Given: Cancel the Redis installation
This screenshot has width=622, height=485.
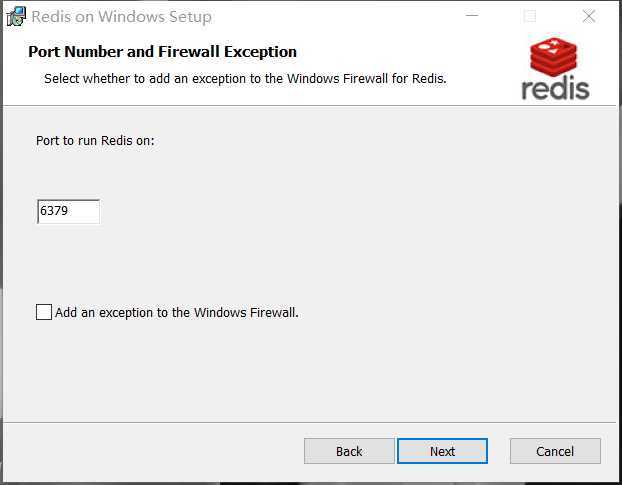Looking at the screenshot, I should [555, 451].
